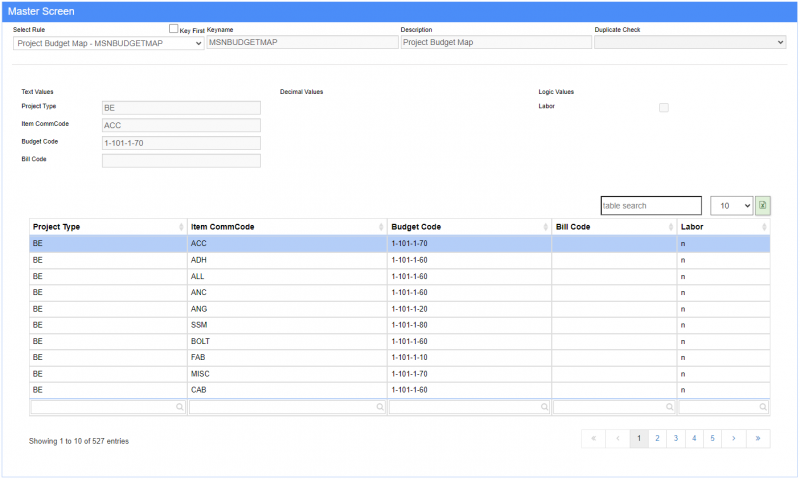Sort by Budget Code column arrows
The image size is (800, 479).
(x=546, y=227)
